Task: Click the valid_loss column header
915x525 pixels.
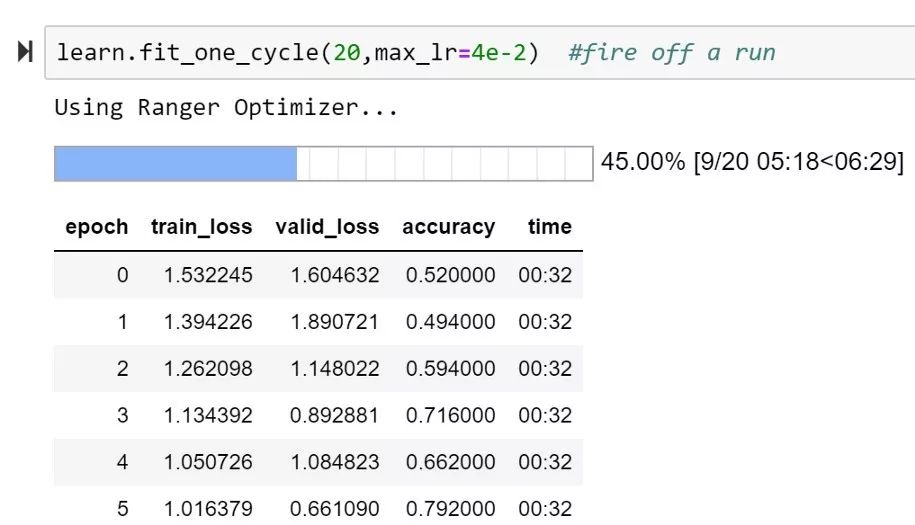Action: point(327,227)
